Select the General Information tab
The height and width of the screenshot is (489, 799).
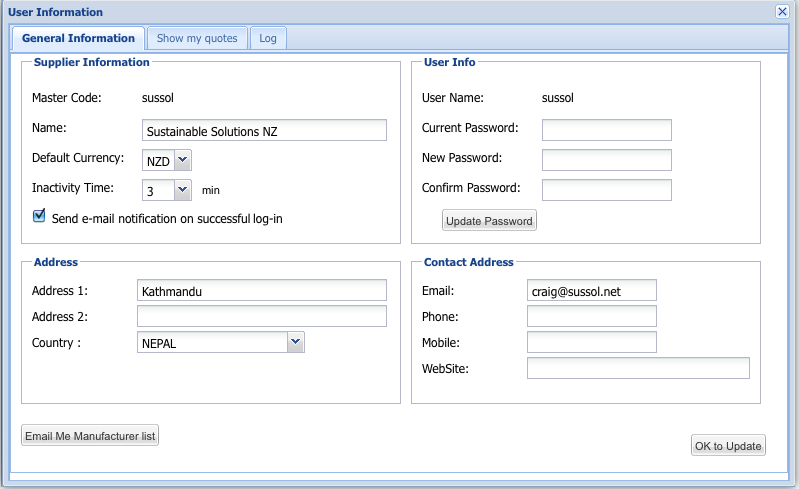point(78,38)
